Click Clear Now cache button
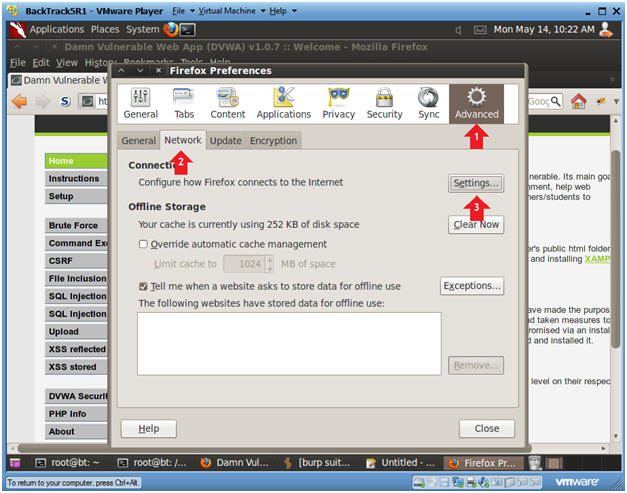The image size is (627, 493). tap(475, 225)
